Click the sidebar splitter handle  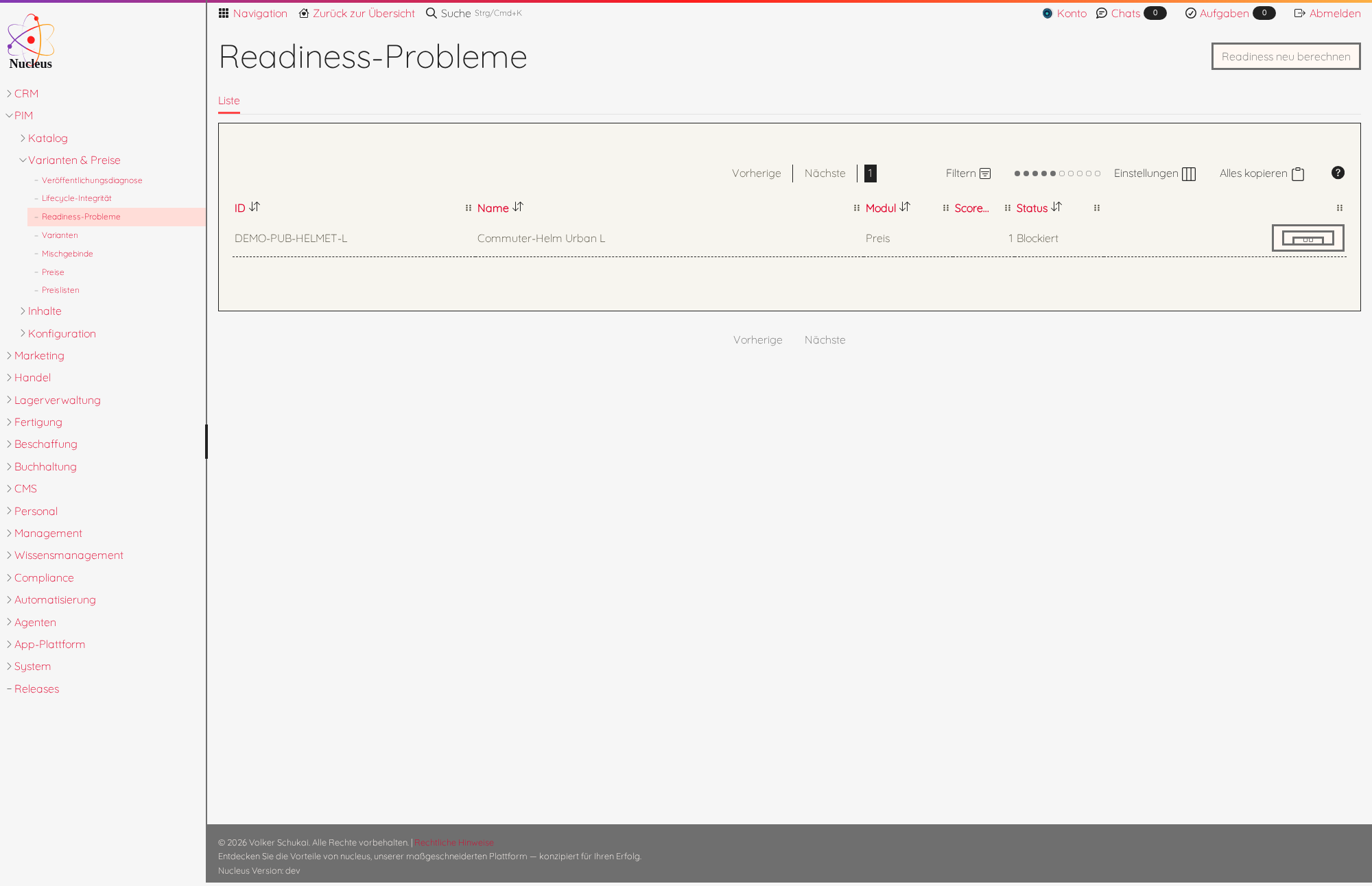(206, 442)
